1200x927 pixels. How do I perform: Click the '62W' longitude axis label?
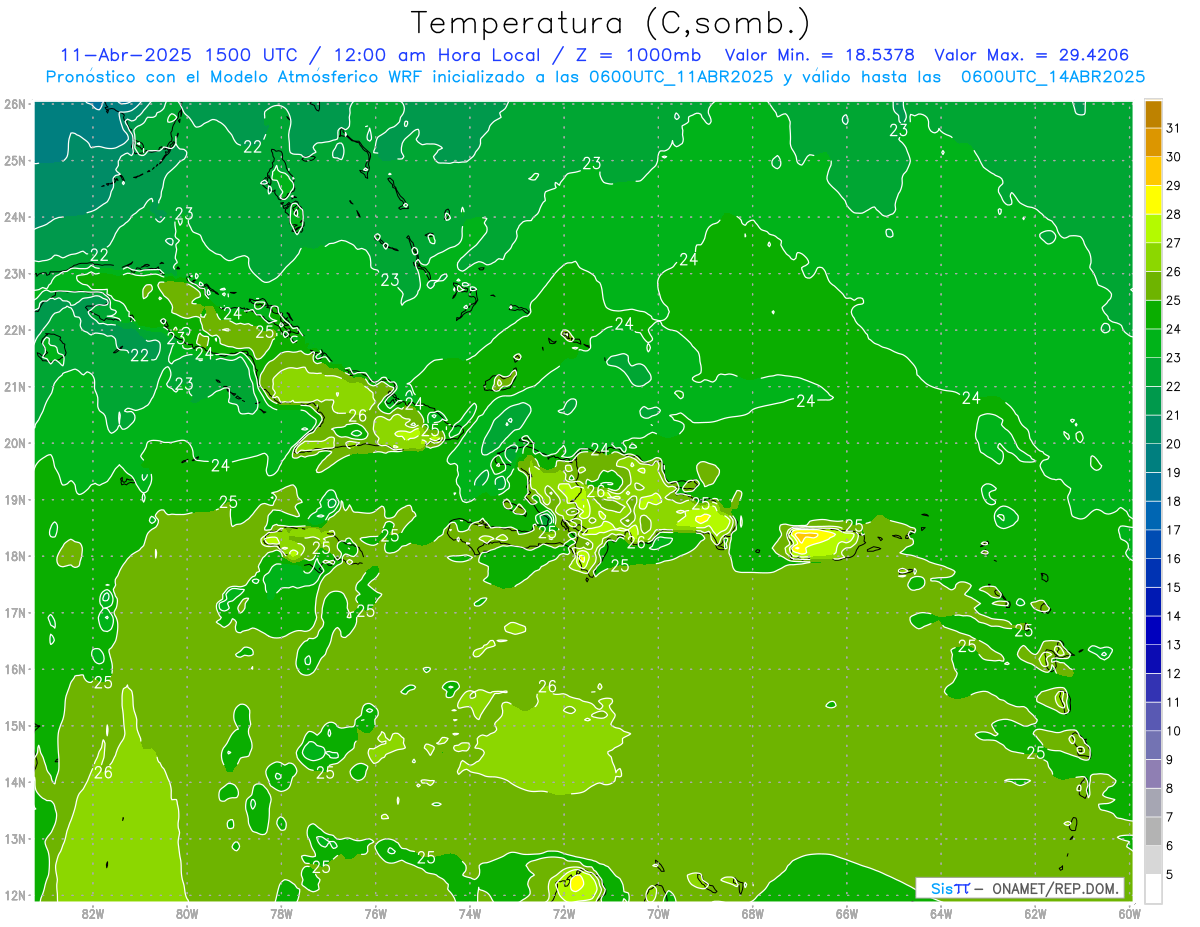click(x=1035, y=913)
